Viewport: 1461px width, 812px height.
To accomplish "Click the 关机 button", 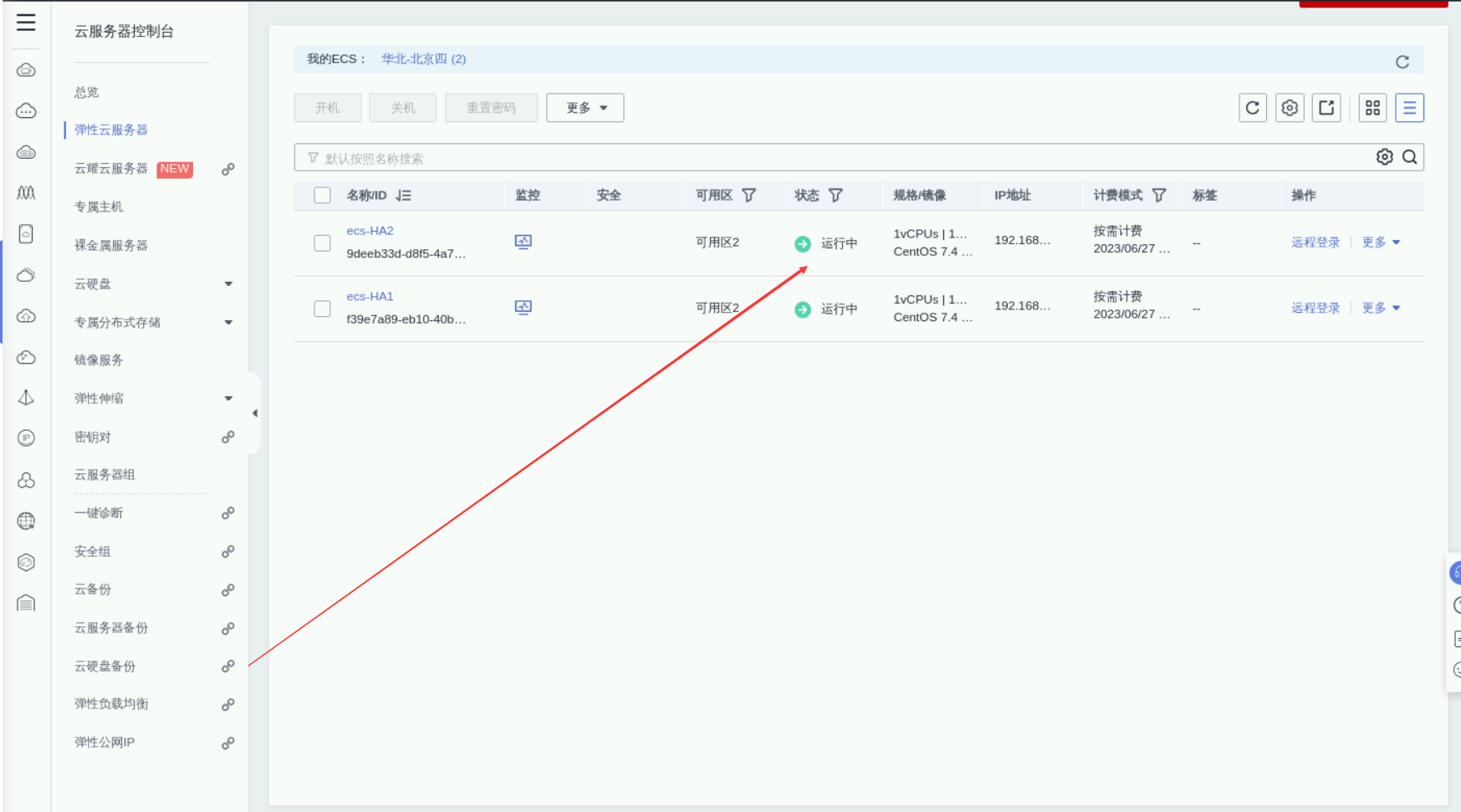I will pyautogui.click(x=403, y=108).
